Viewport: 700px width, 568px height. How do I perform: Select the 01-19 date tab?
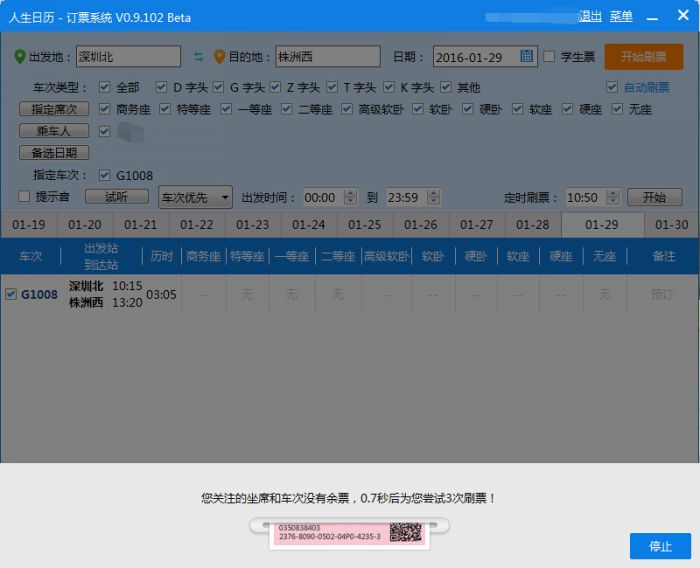(29, 225)
